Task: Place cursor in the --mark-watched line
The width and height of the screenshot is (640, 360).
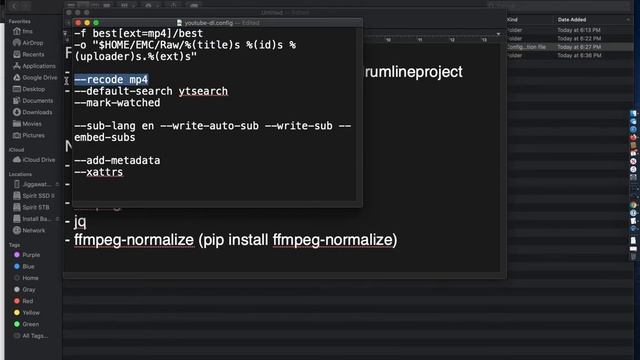Action: pos(117,103)
